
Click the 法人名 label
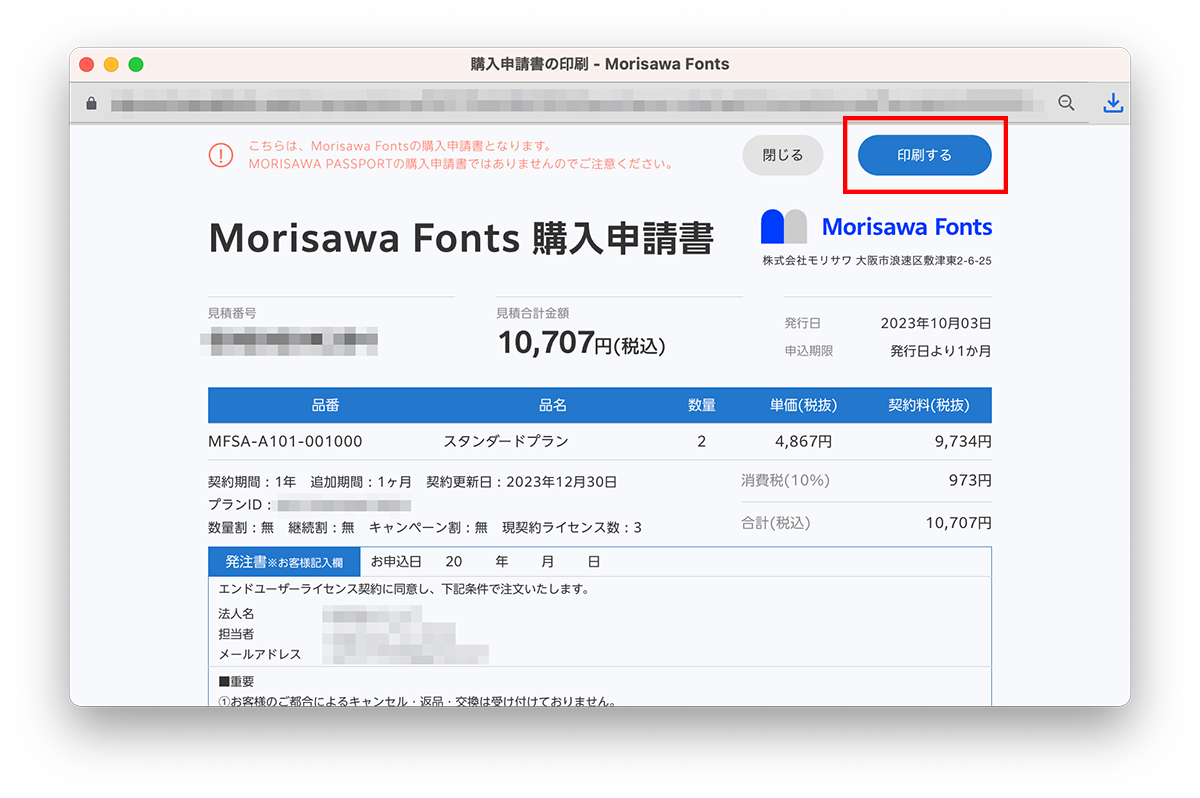(236, 613)
